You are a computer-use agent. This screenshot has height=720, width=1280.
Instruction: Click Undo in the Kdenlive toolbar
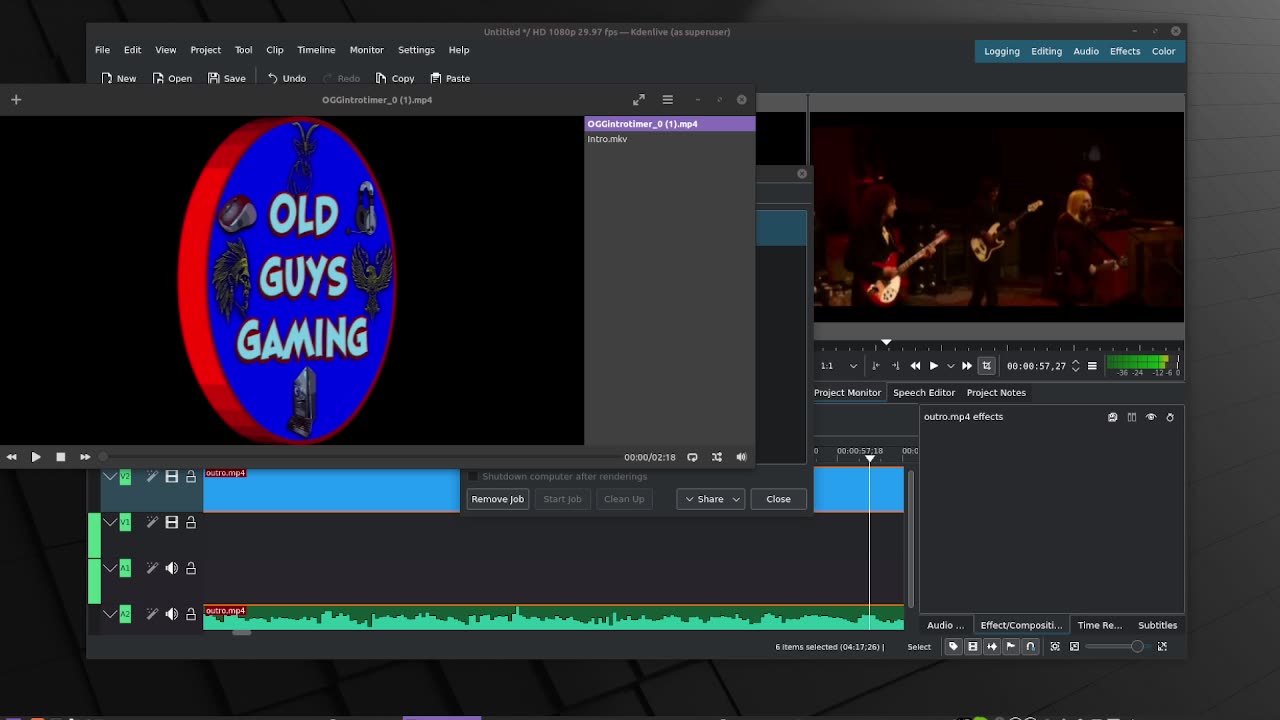pos(286,78)
